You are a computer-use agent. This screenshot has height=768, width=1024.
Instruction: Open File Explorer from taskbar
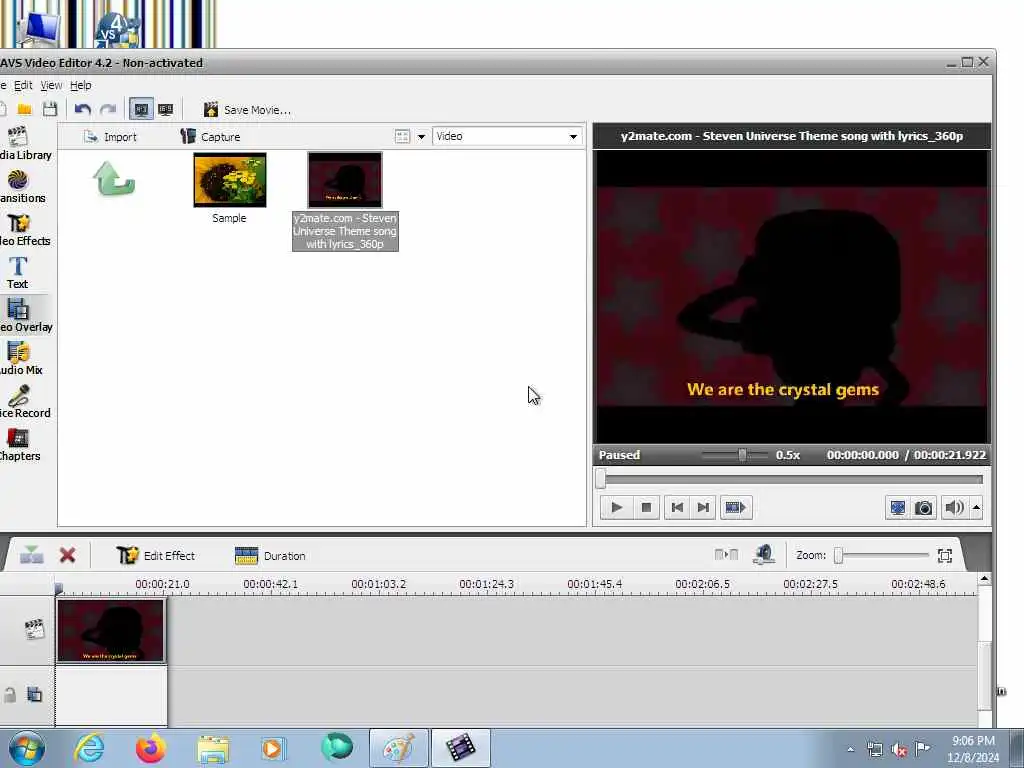213,748
